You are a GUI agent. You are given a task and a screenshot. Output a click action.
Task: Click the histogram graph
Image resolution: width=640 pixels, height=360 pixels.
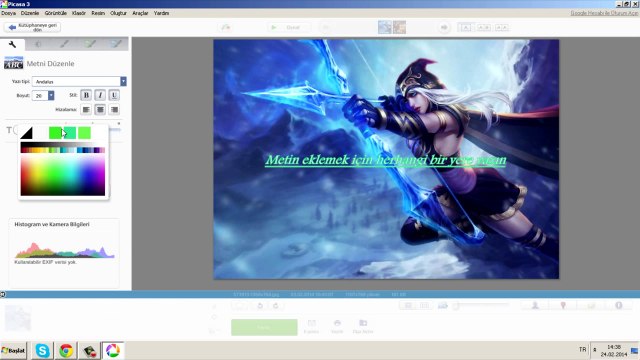coord(64,250)
